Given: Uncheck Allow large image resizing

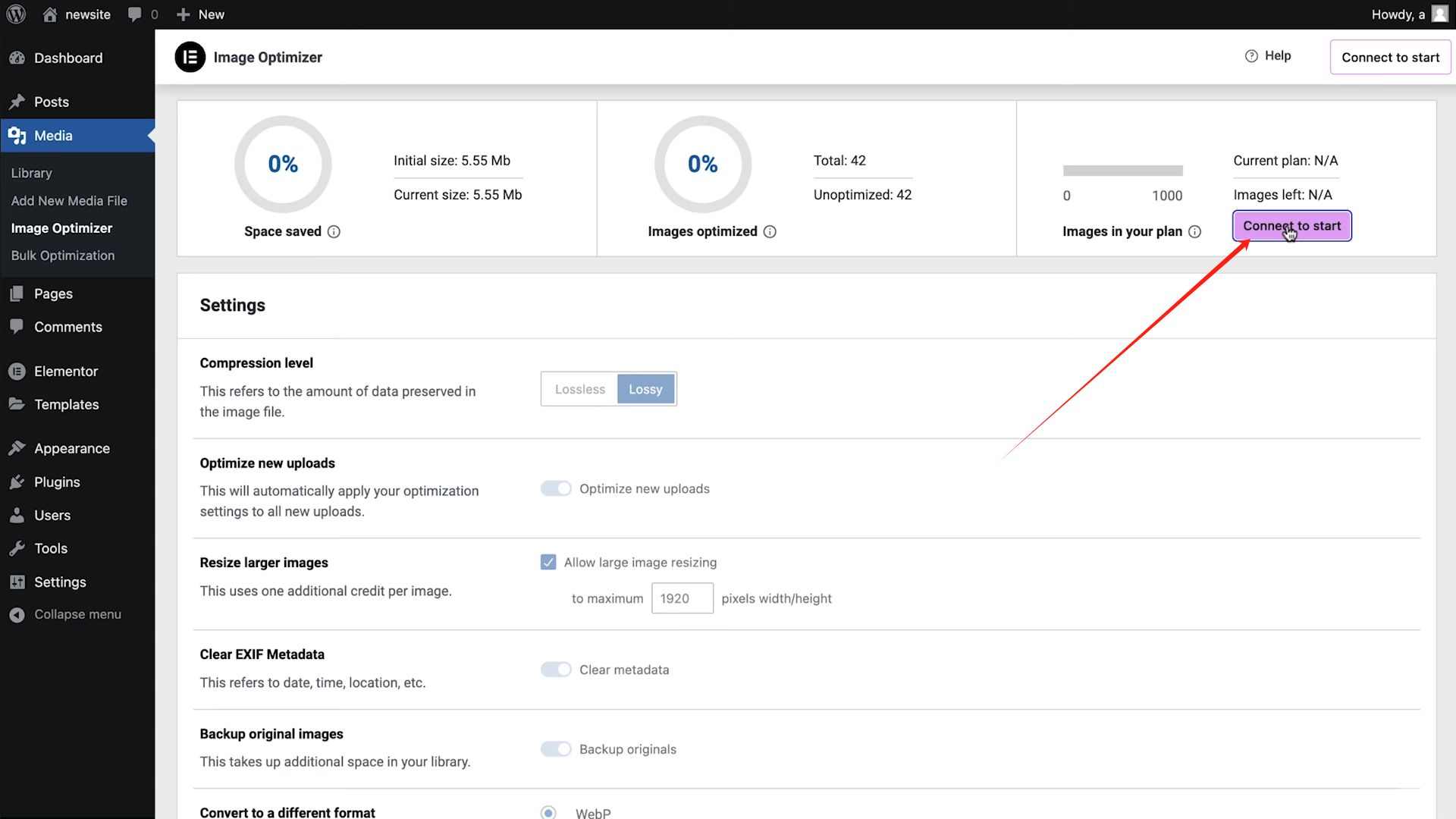Looking at the screenshot, I should 548,562.
